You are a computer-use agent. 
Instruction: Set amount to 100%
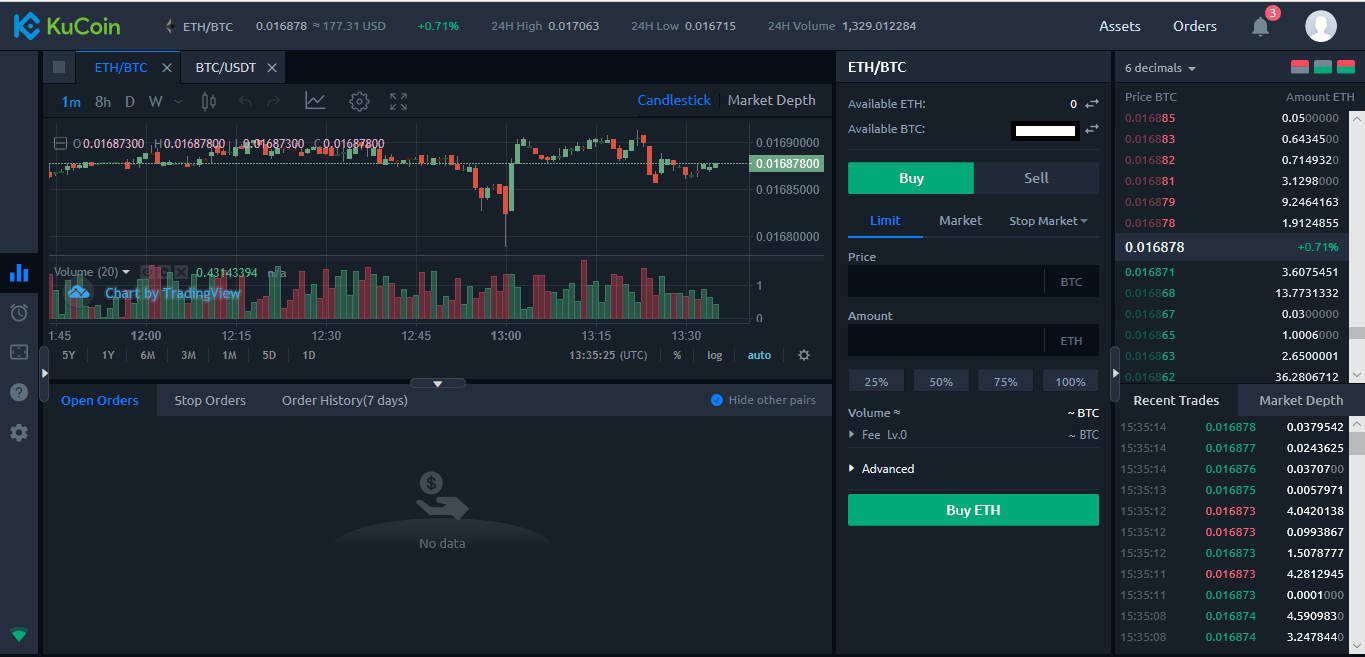(1070, 381)
